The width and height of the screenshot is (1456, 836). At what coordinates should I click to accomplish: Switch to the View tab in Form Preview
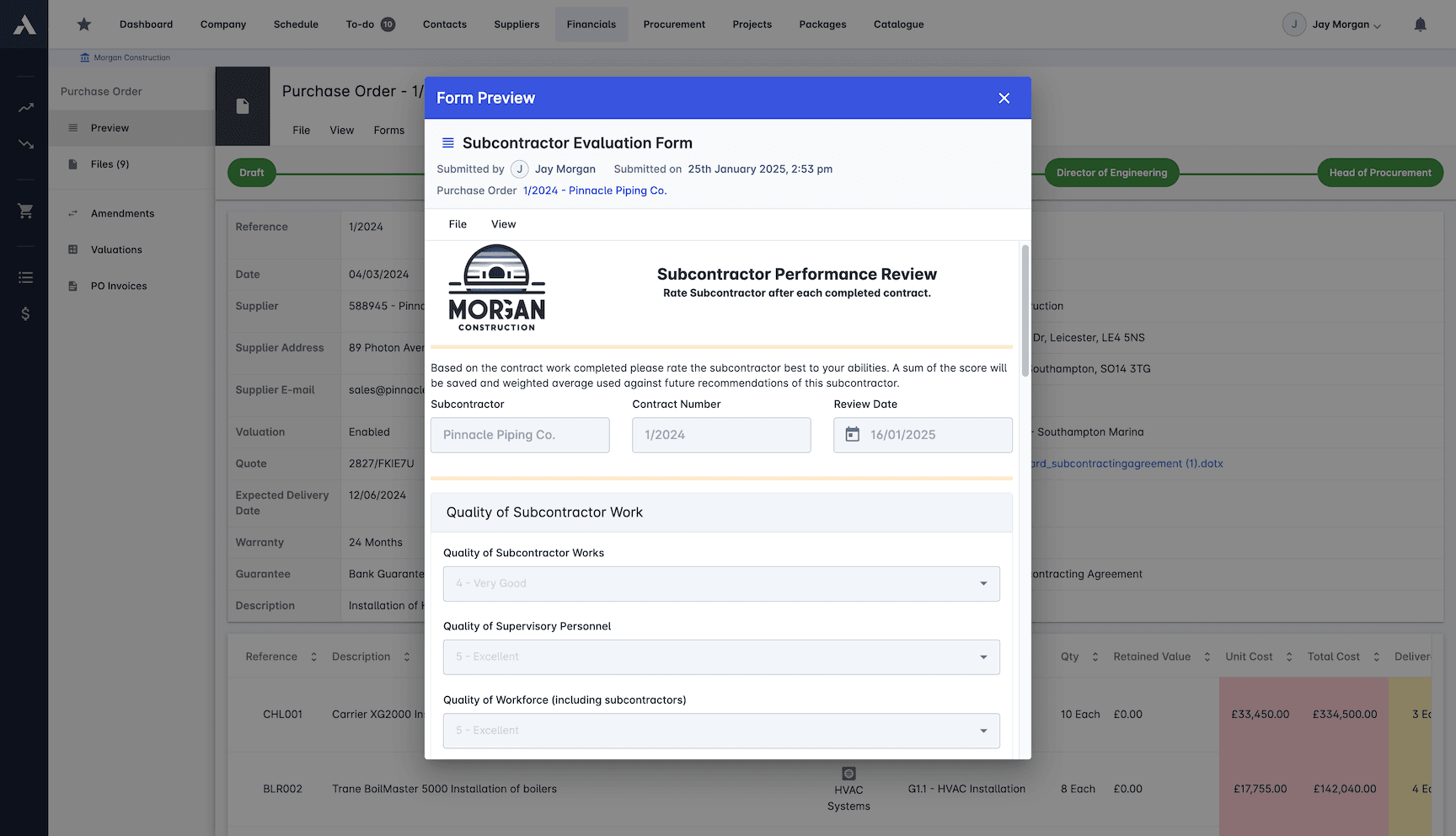(503, 224)
